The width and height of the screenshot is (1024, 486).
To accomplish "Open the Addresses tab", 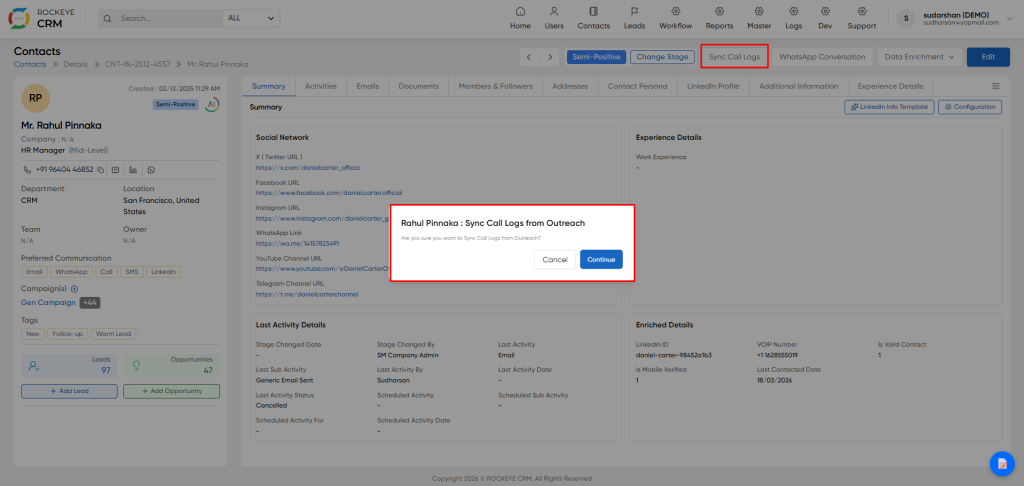I will tap(570, 86).
